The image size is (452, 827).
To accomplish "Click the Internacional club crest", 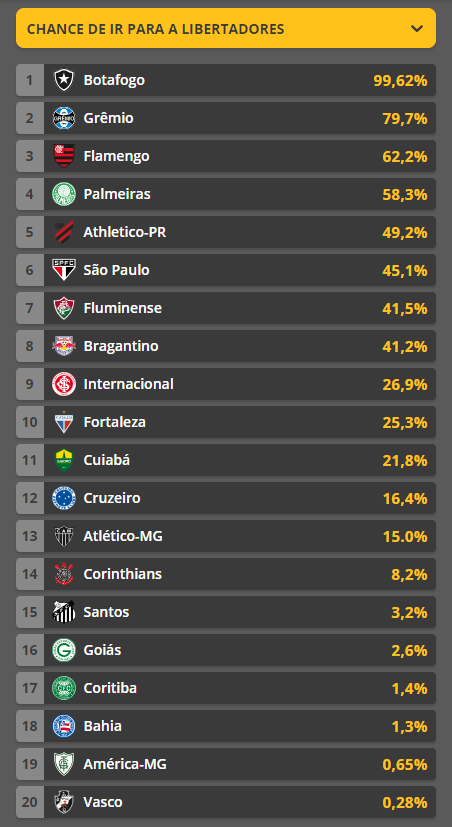I will pos(64,384).
